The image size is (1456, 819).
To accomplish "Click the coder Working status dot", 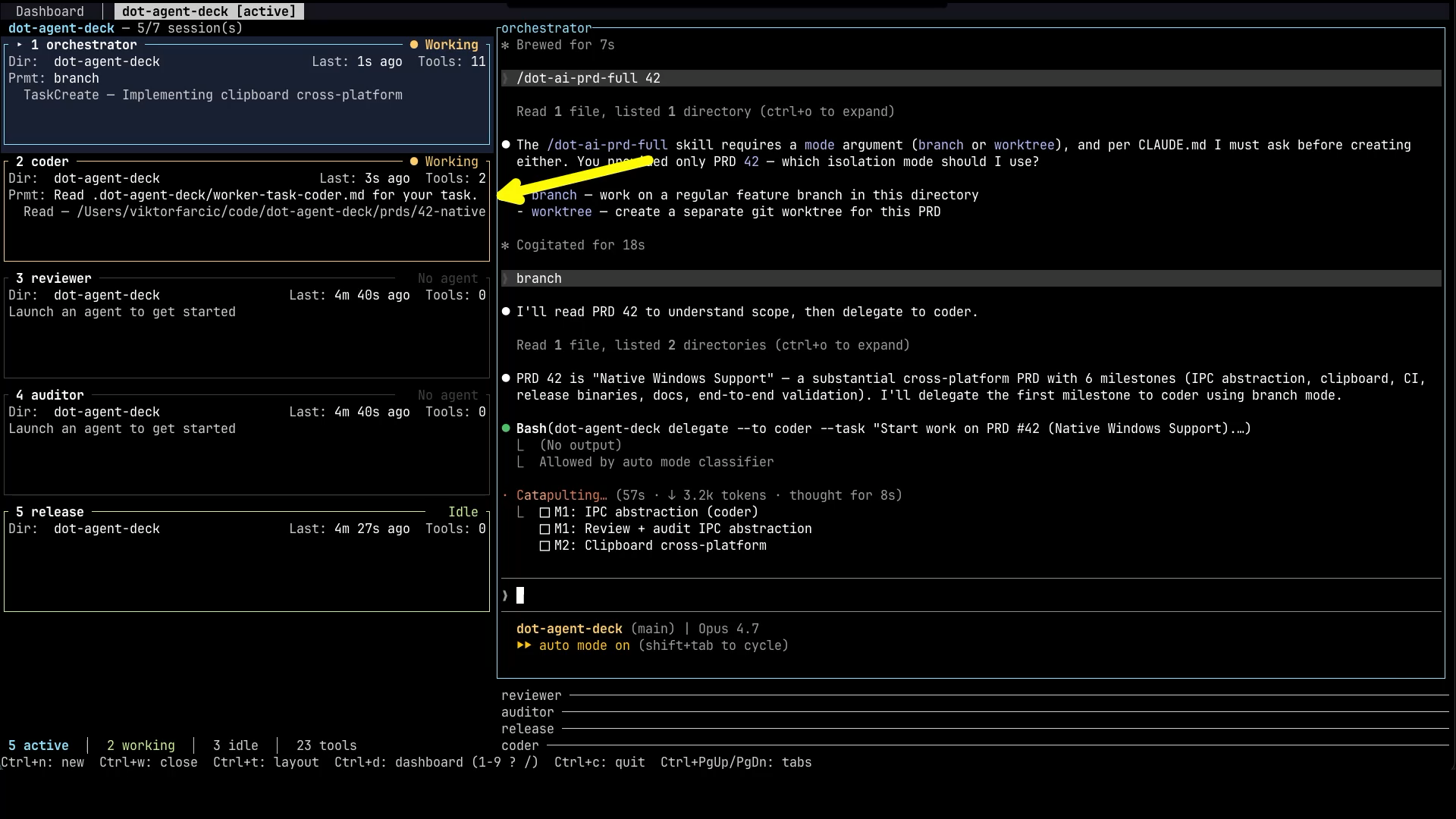I will [x=414, y=162].
